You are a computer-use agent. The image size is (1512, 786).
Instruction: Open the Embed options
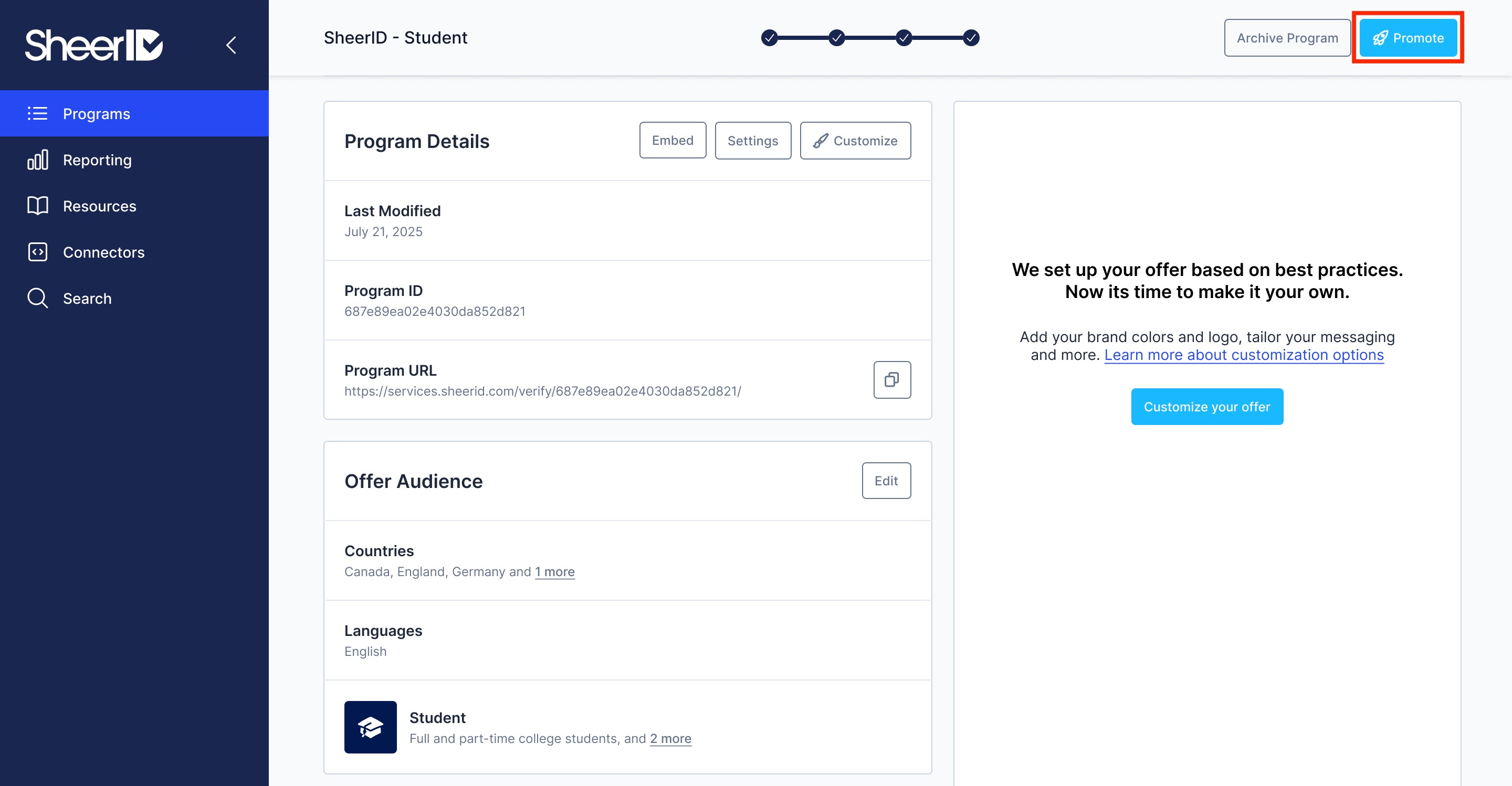pyautogui.click(x=672, y=140)
